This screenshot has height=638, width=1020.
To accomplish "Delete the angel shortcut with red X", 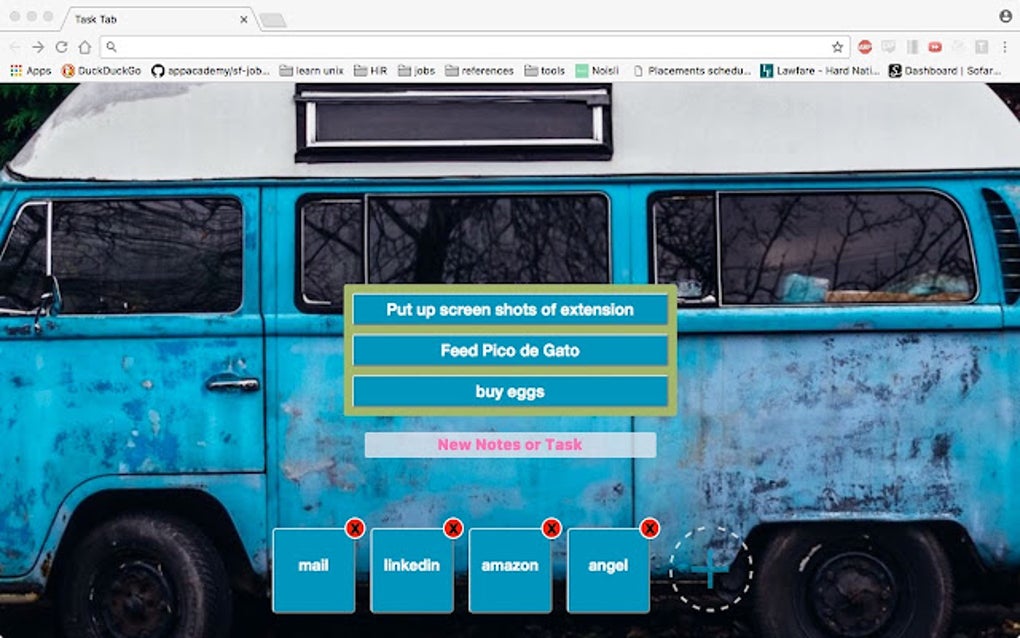I will tap(649, 528).
